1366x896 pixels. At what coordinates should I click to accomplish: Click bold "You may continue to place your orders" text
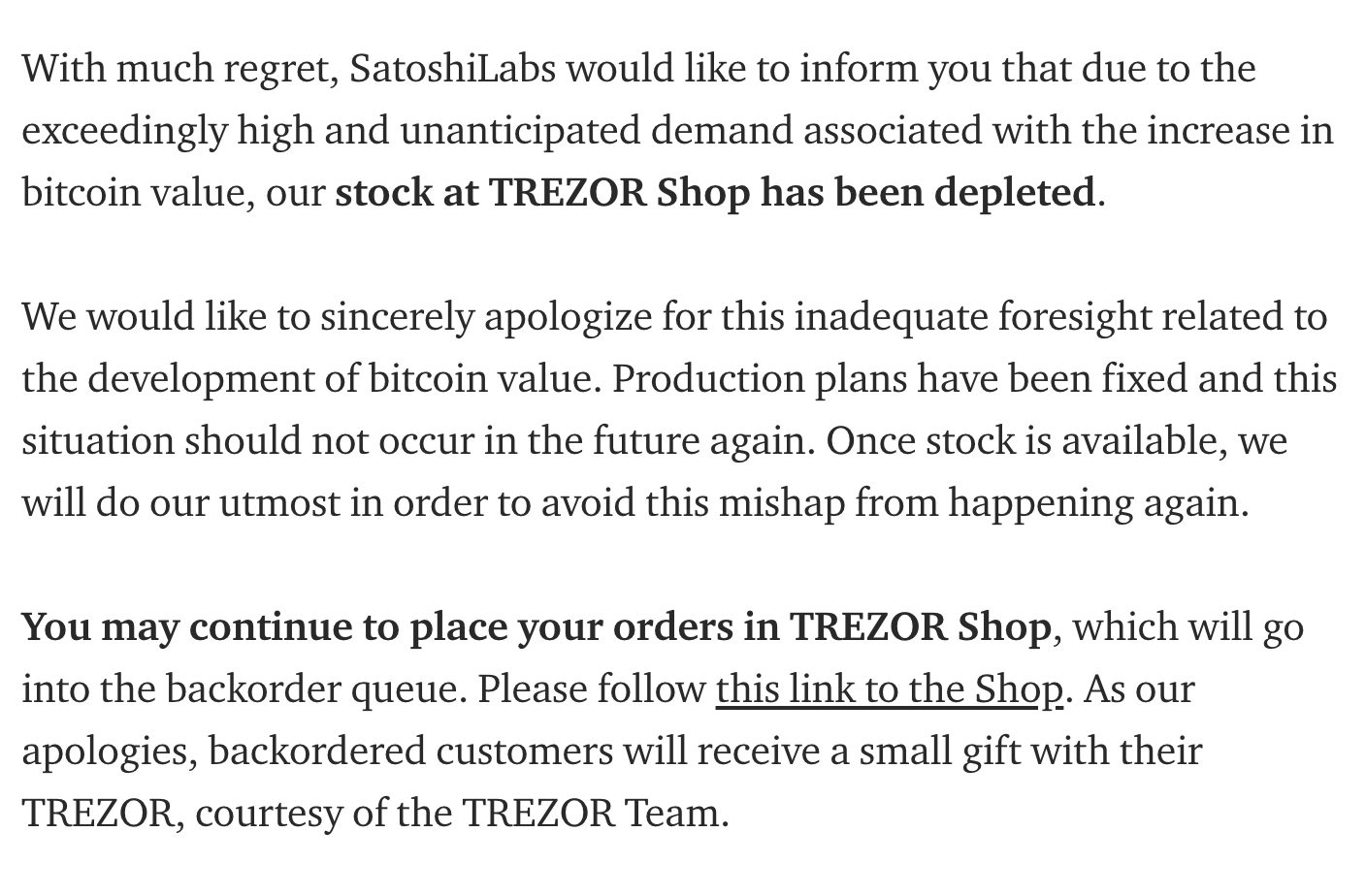378,627
